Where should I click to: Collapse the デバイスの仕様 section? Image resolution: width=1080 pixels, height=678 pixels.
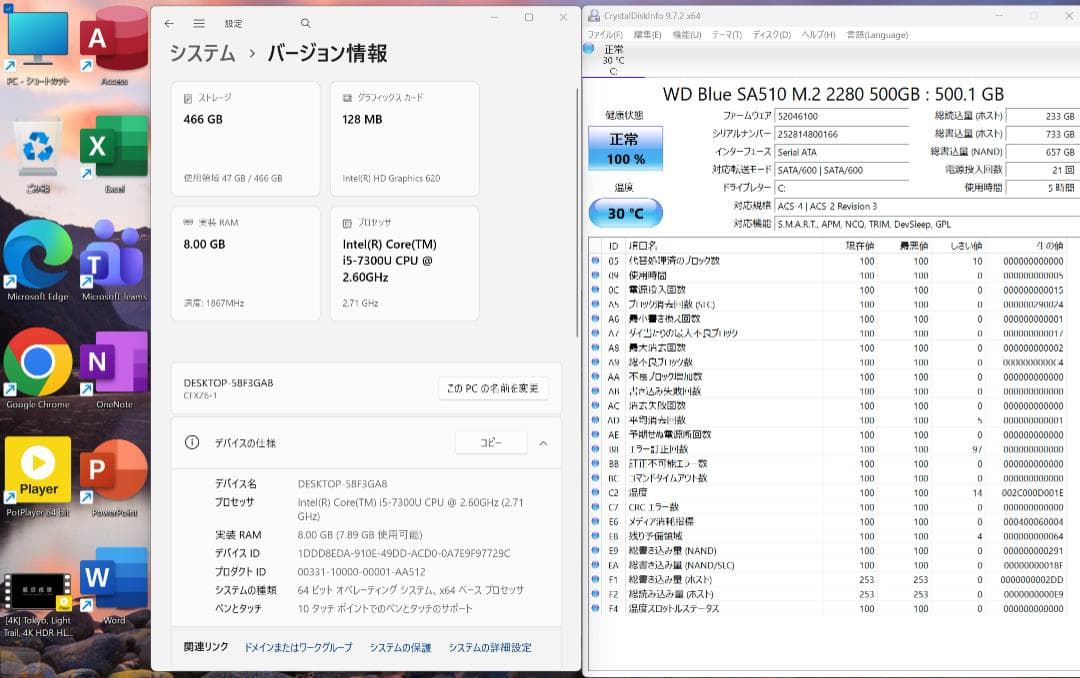pos(544,443)
